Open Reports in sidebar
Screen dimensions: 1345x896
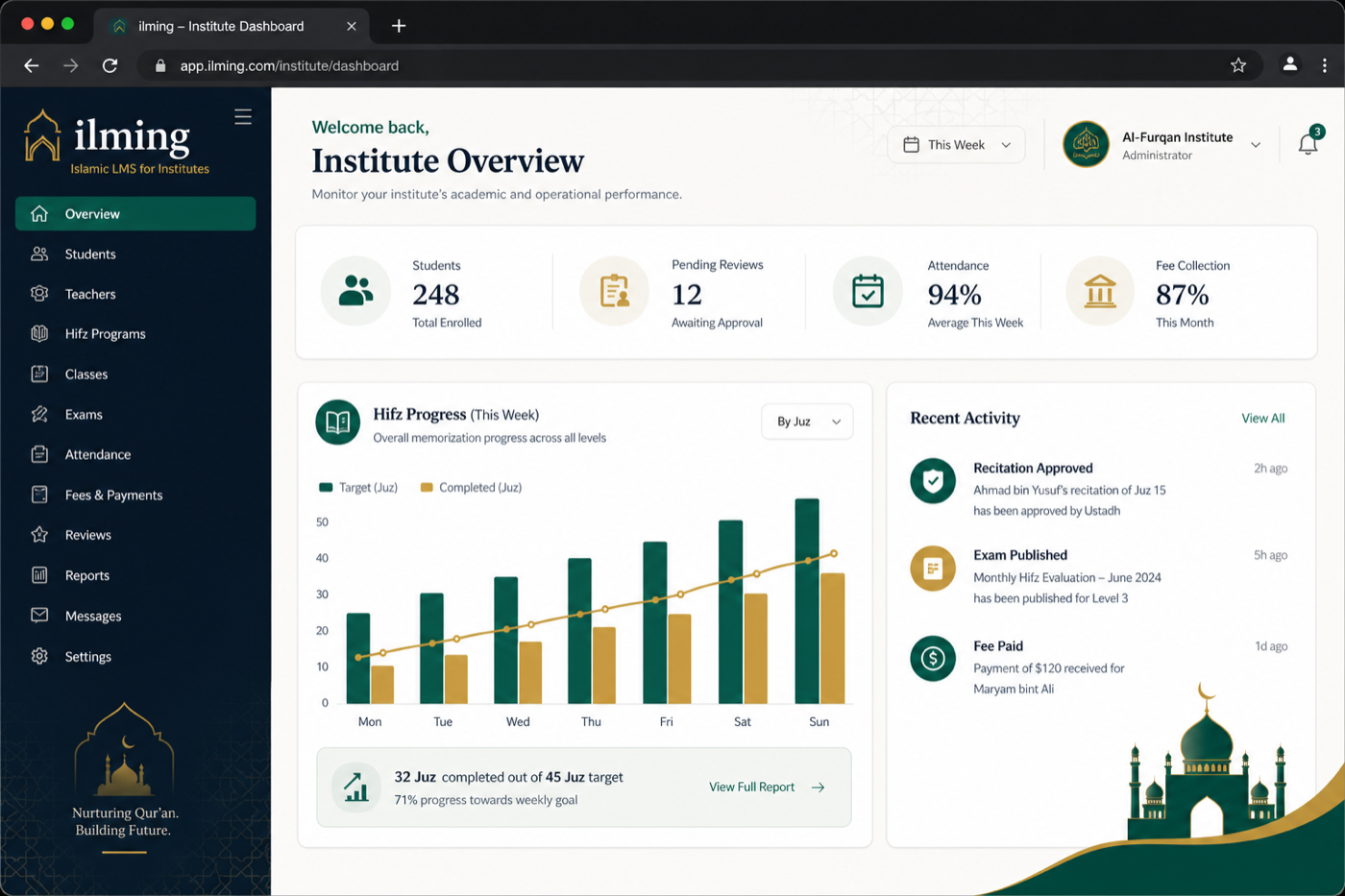point(135,576)
